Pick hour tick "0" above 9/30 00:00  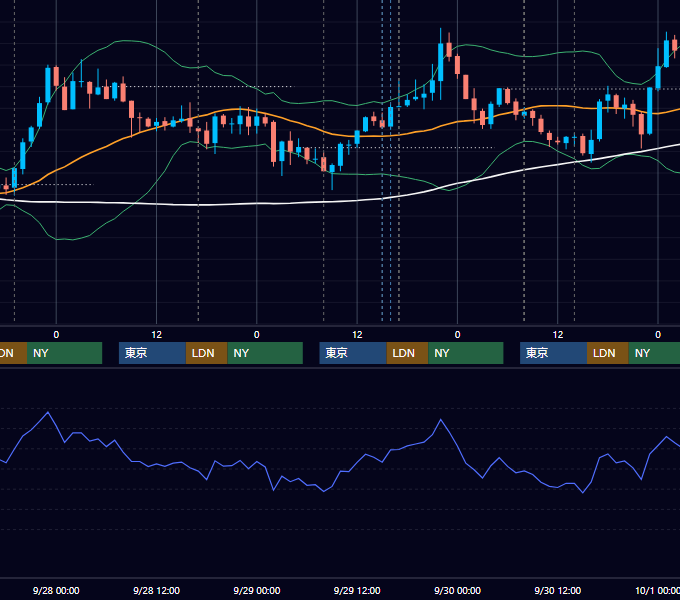tap(458, 335)
